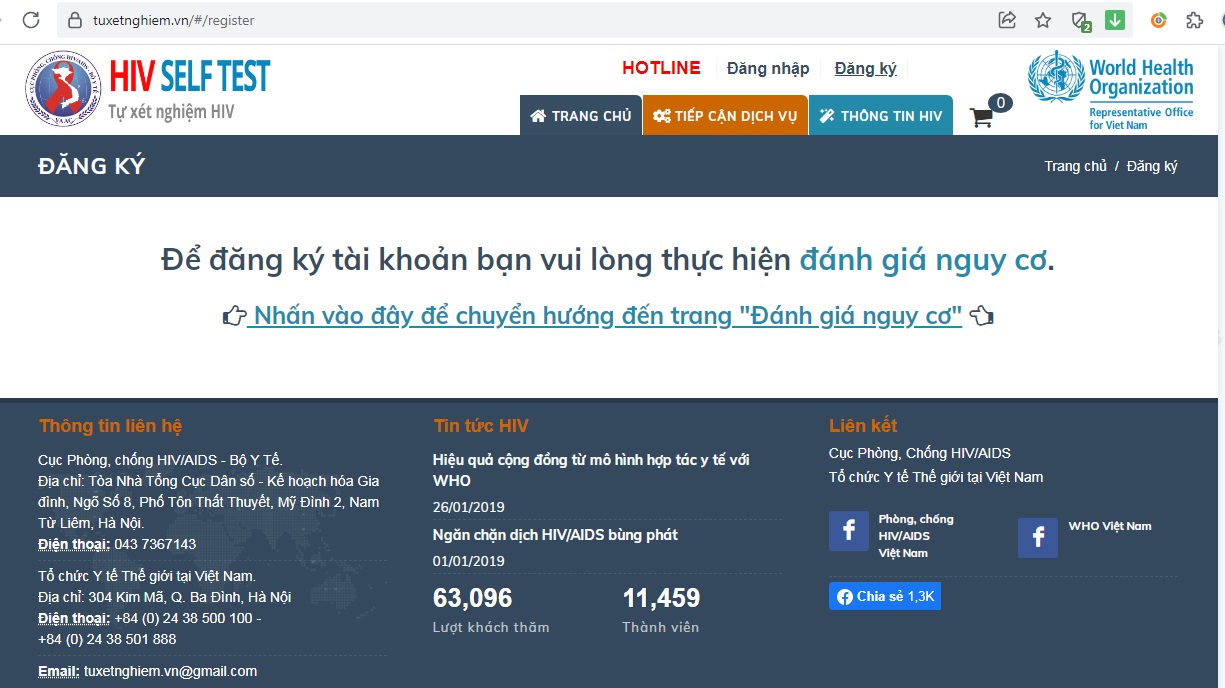Bookmark this page with the star icon
This screenshot has height=688, width=1225.
[1043, 20]
